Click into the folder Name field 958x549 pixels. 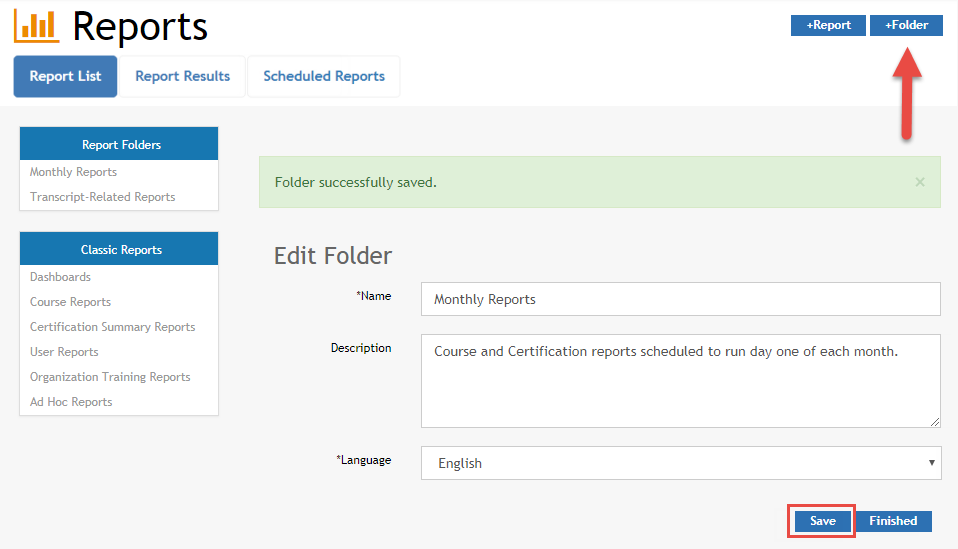pos(680,299)
